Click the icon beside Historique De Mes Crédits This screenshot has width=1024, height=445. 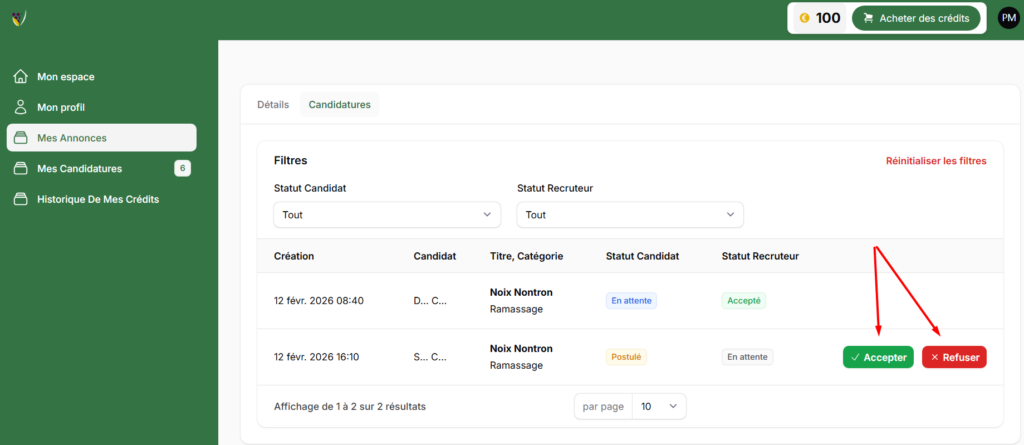20,199
